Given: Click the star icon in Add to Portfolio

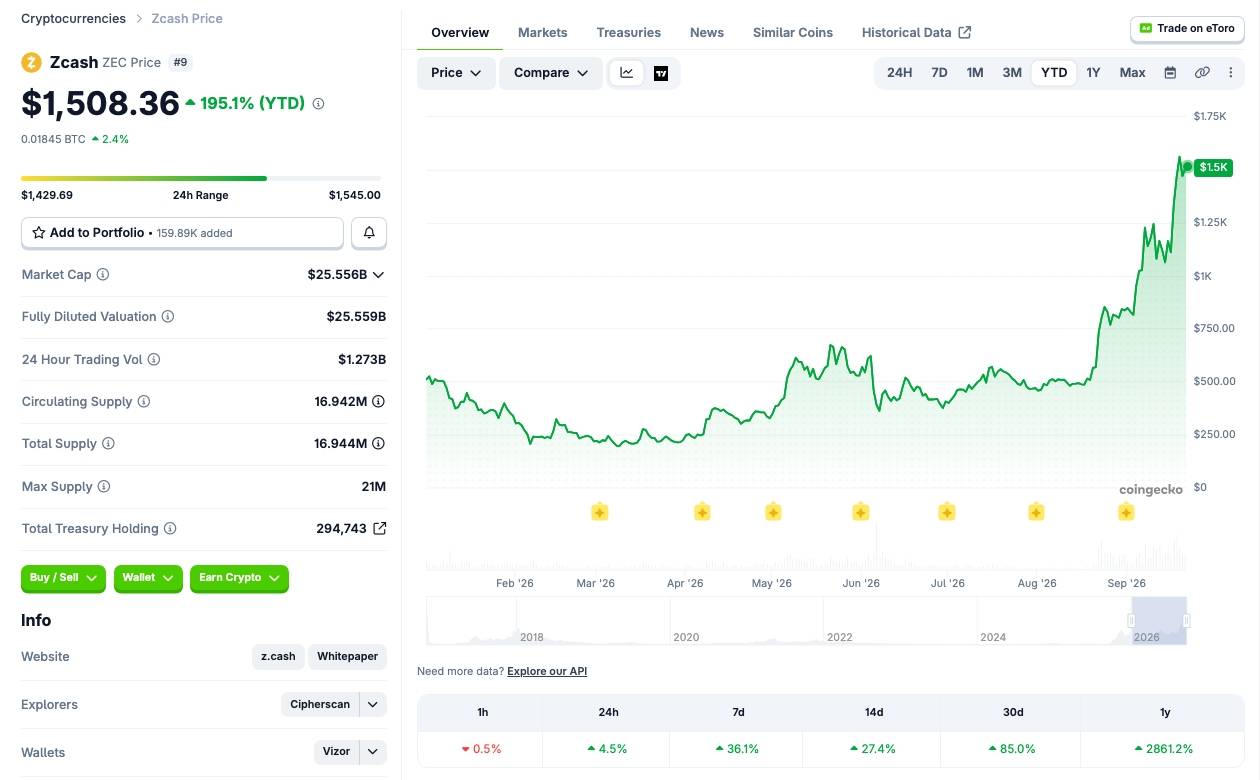Looking at the screenshot, I should coord(39,232).
